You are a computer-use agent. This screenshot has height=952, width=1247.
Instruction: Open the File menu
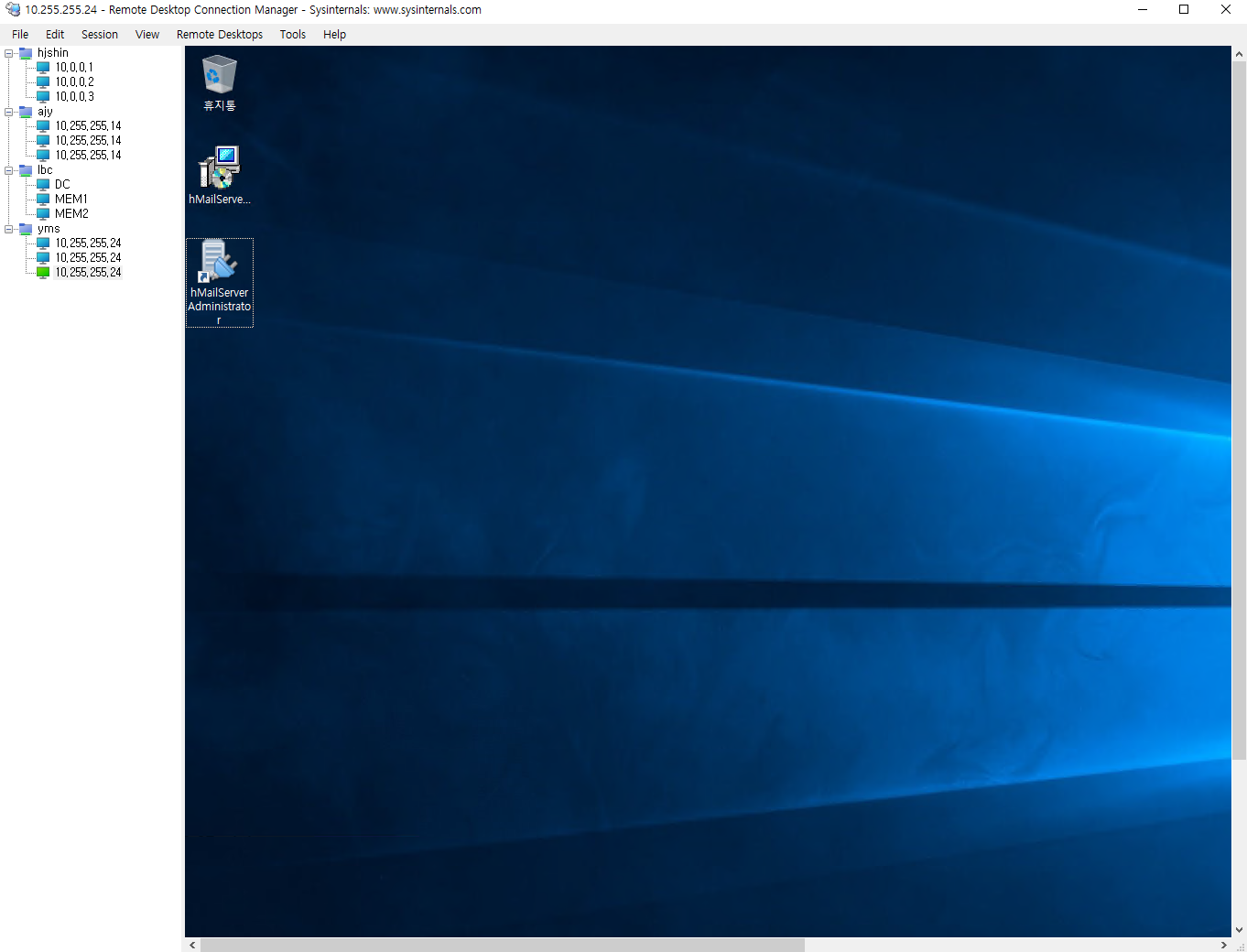click(x=20, y=35)
